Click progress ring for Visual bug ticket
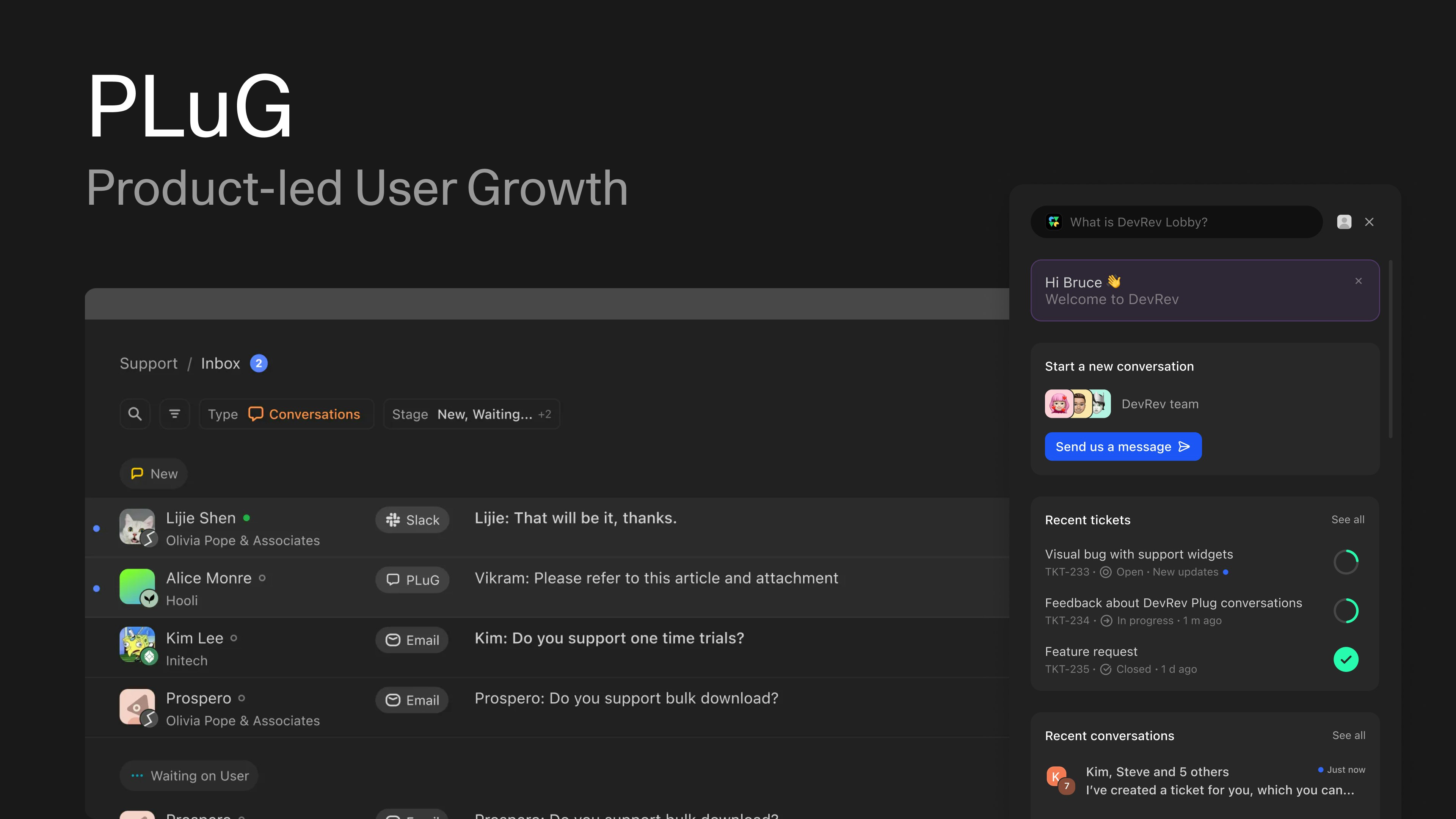The image size is (1456, 819). [x=1346, y=562]
